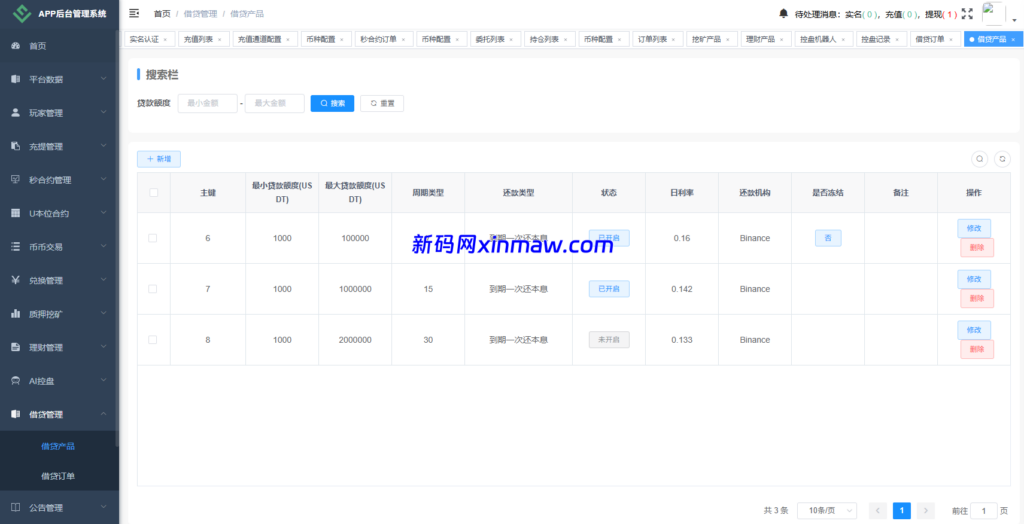This screenshot has width=1024, height=524.
Task: Click the 质押挖矿 bar chart icon
Action: click(16, 314)
